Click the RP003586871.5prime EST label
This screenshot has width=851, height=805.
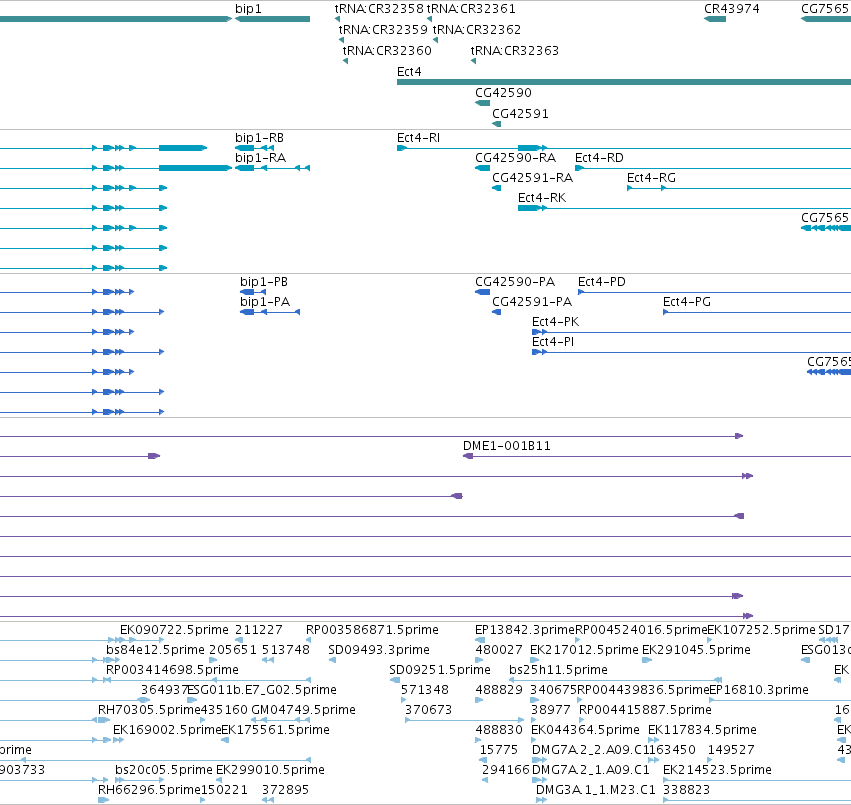click(x=372, y=630)
